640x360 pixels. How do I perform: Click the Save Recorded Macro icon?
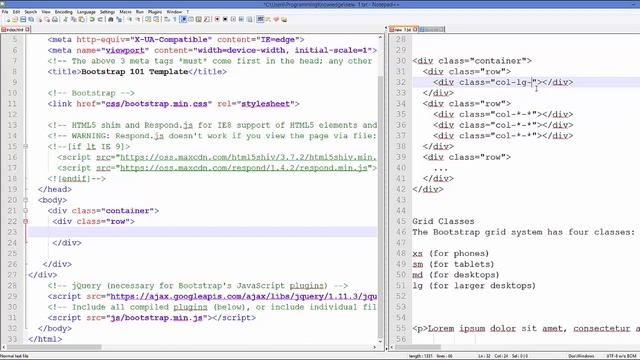coord(249,19)
